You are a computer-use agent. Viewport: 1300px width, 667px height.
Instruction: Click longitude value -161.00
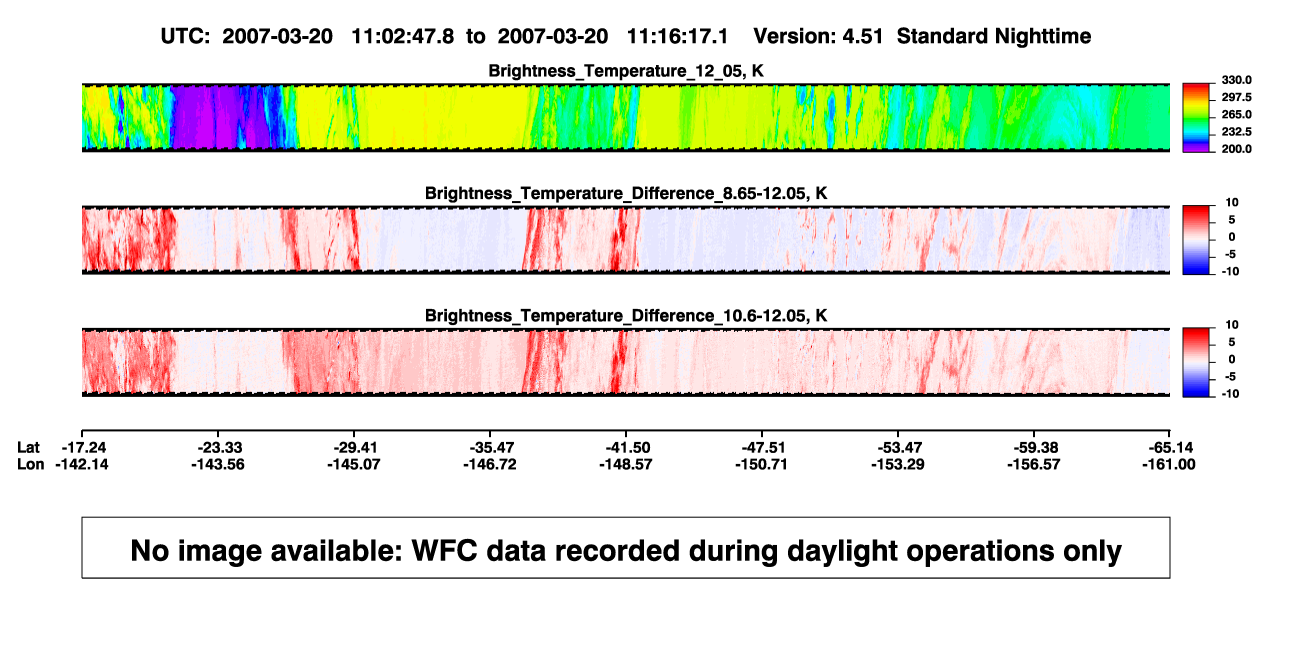(x=1170, y=464)
